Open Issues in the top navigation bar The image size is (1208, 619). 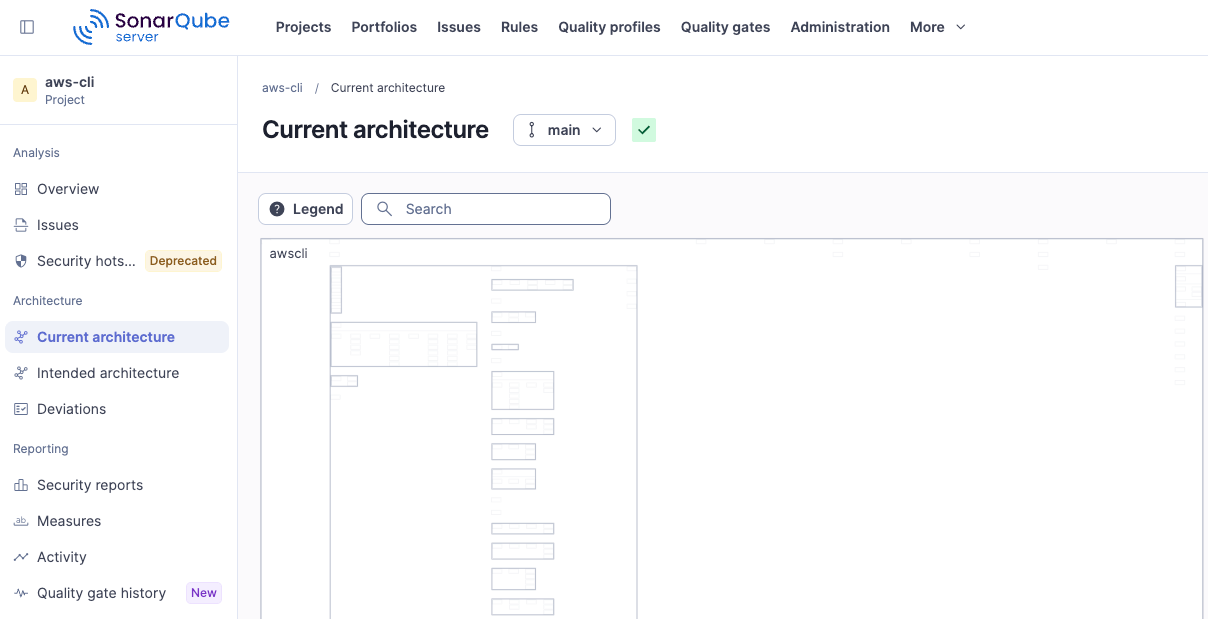pos(459,27)
